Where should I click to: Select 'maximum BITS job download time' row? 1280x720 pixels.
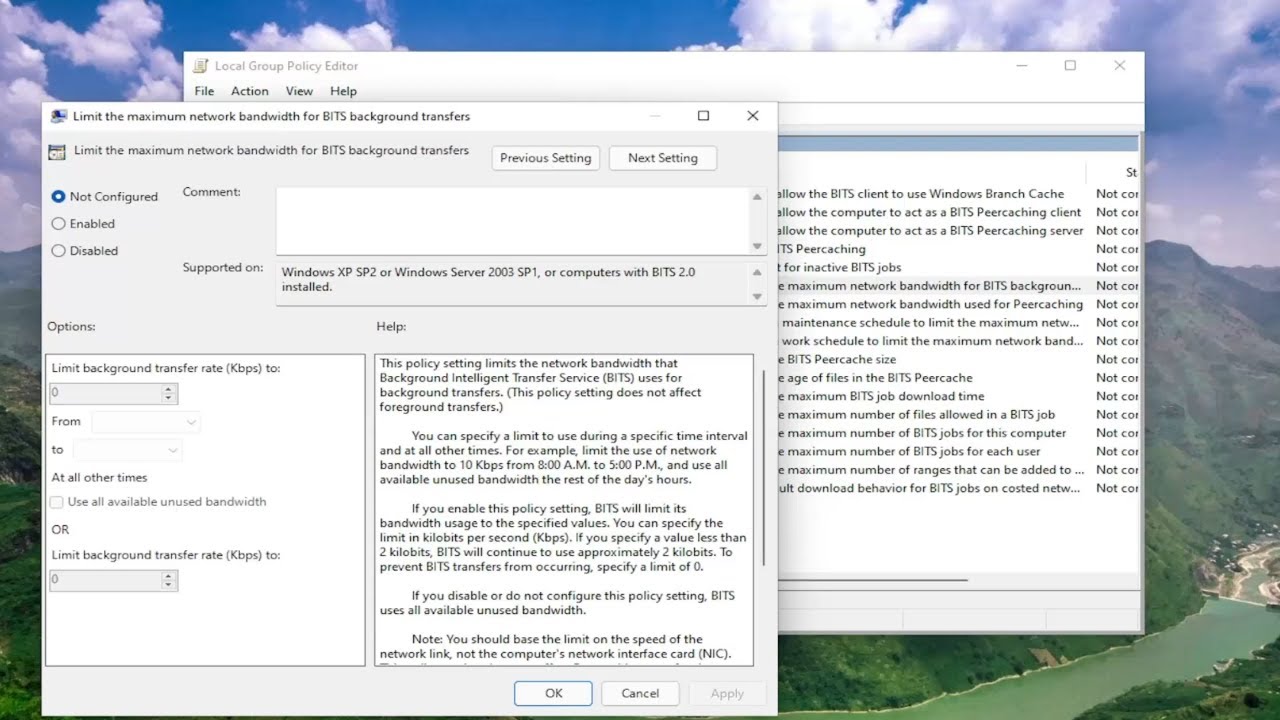(x=958, y=396)
